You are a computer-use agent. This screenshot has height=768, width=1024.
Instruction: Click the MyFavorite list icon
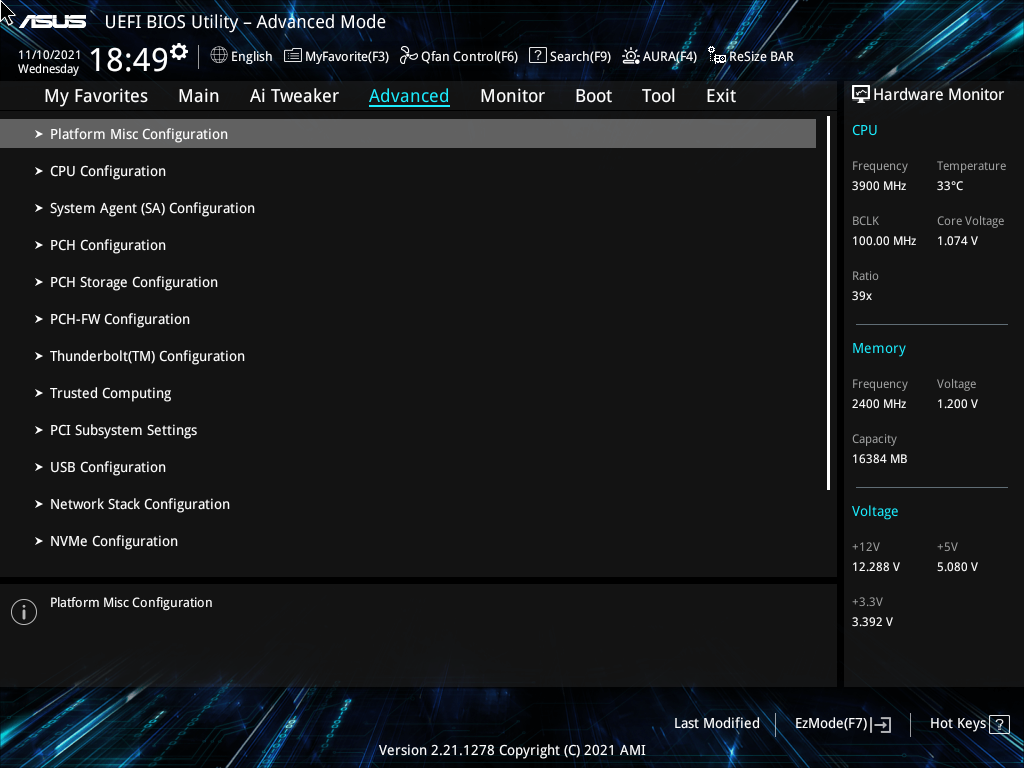coord(293,56)
